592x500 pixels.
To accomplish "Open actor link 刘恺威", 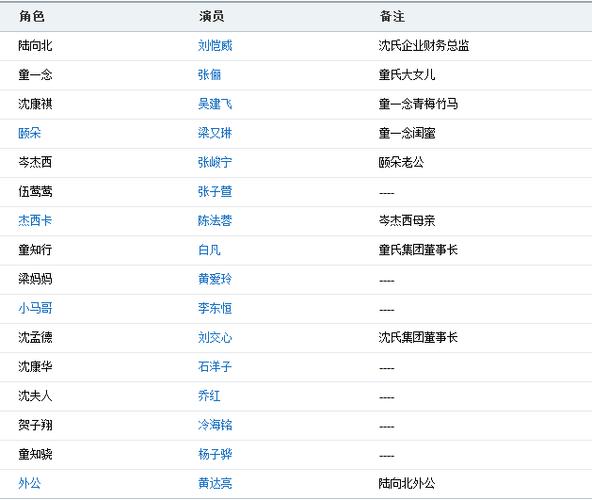I will click(x=215, y=46).
